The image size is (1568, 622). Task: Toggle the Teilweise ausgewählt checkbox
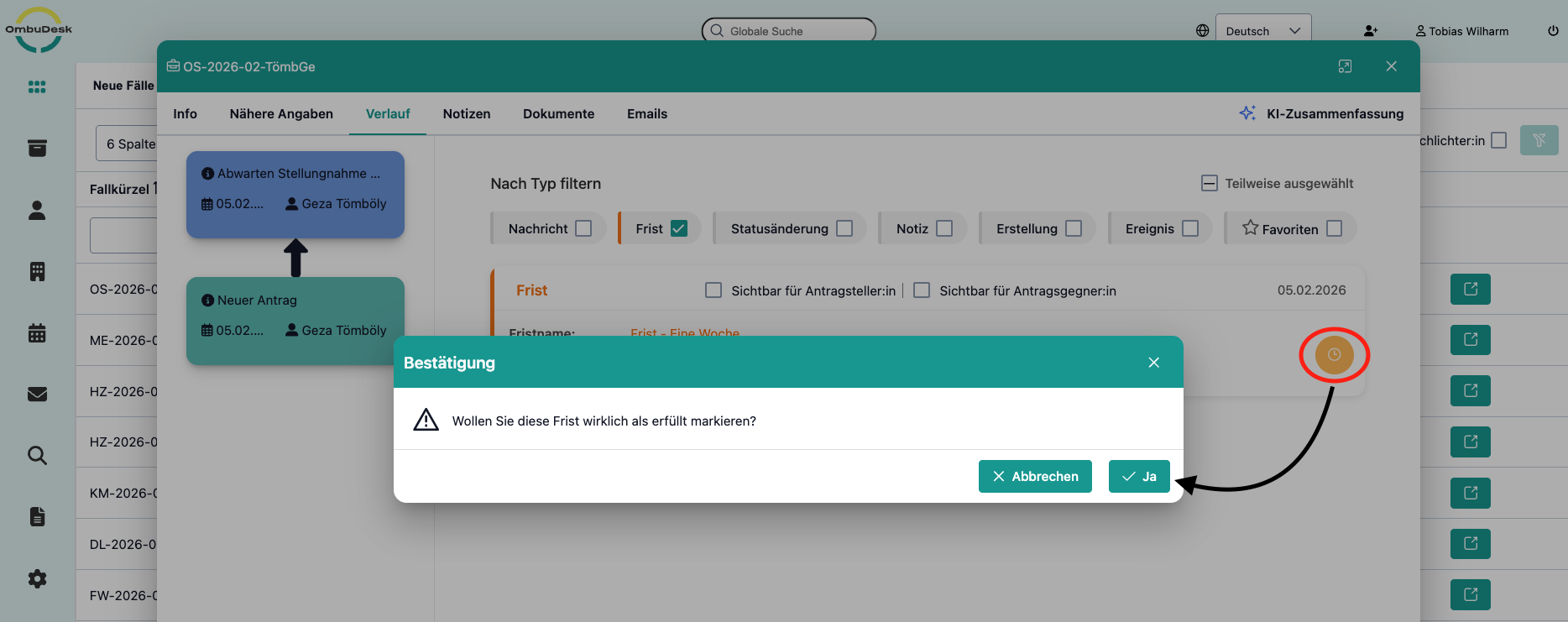pos(1209,184)
